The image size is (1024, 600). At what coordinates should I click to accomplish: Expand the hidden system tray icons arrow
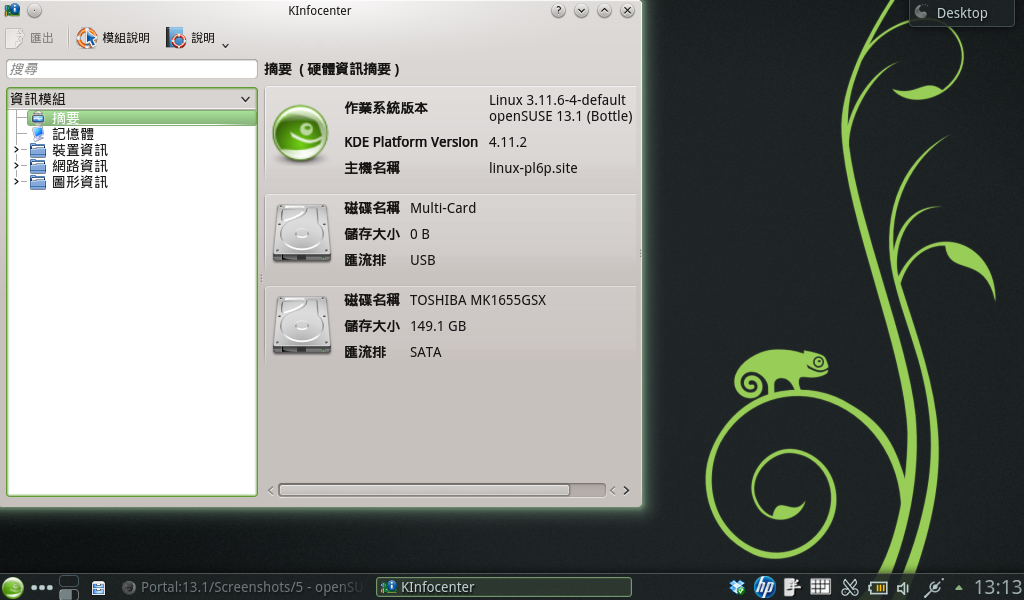click(x=959, y=587)
